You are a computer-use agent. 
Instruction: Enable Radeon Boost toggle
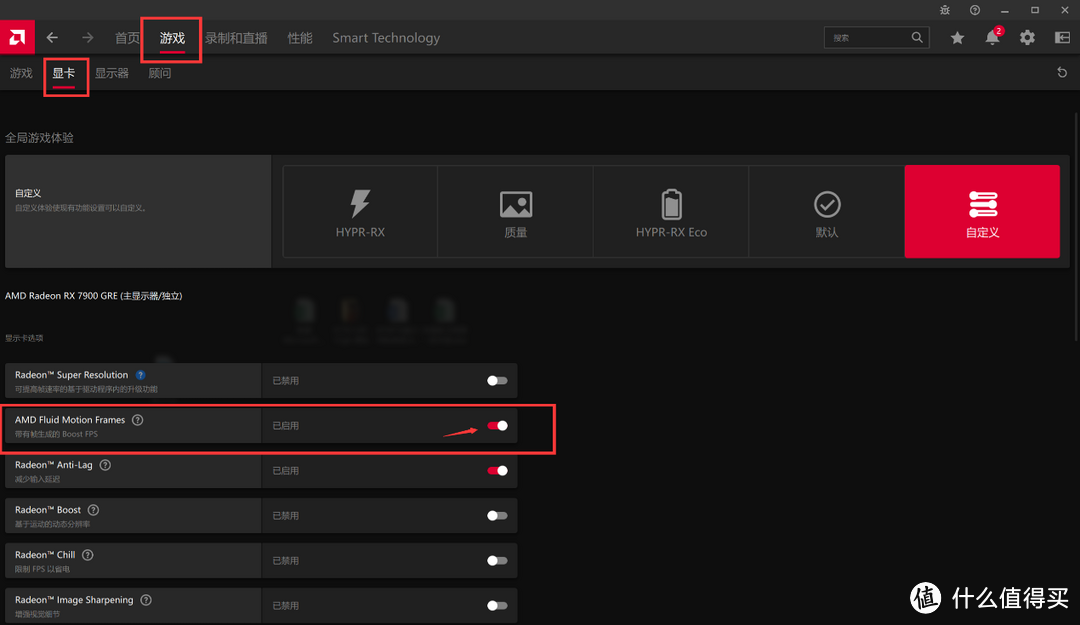497,515
